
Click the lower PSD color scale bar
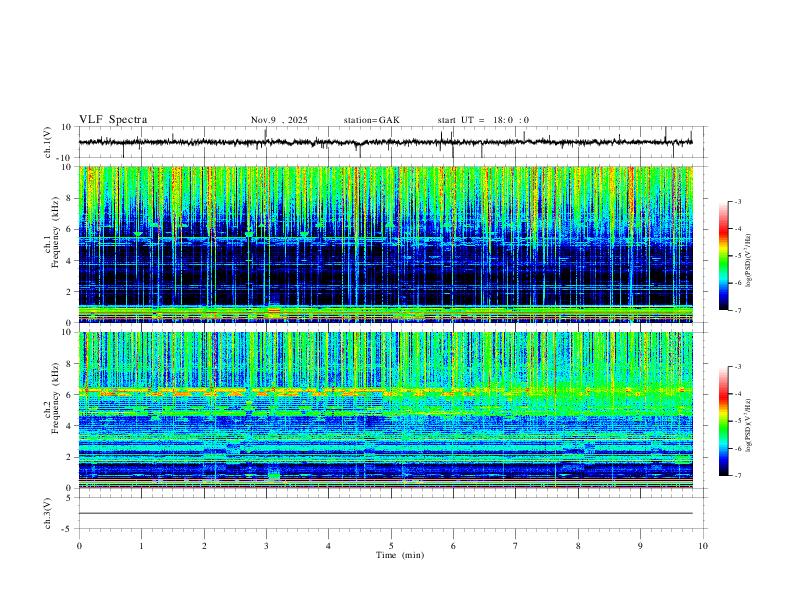coord(723,421)
